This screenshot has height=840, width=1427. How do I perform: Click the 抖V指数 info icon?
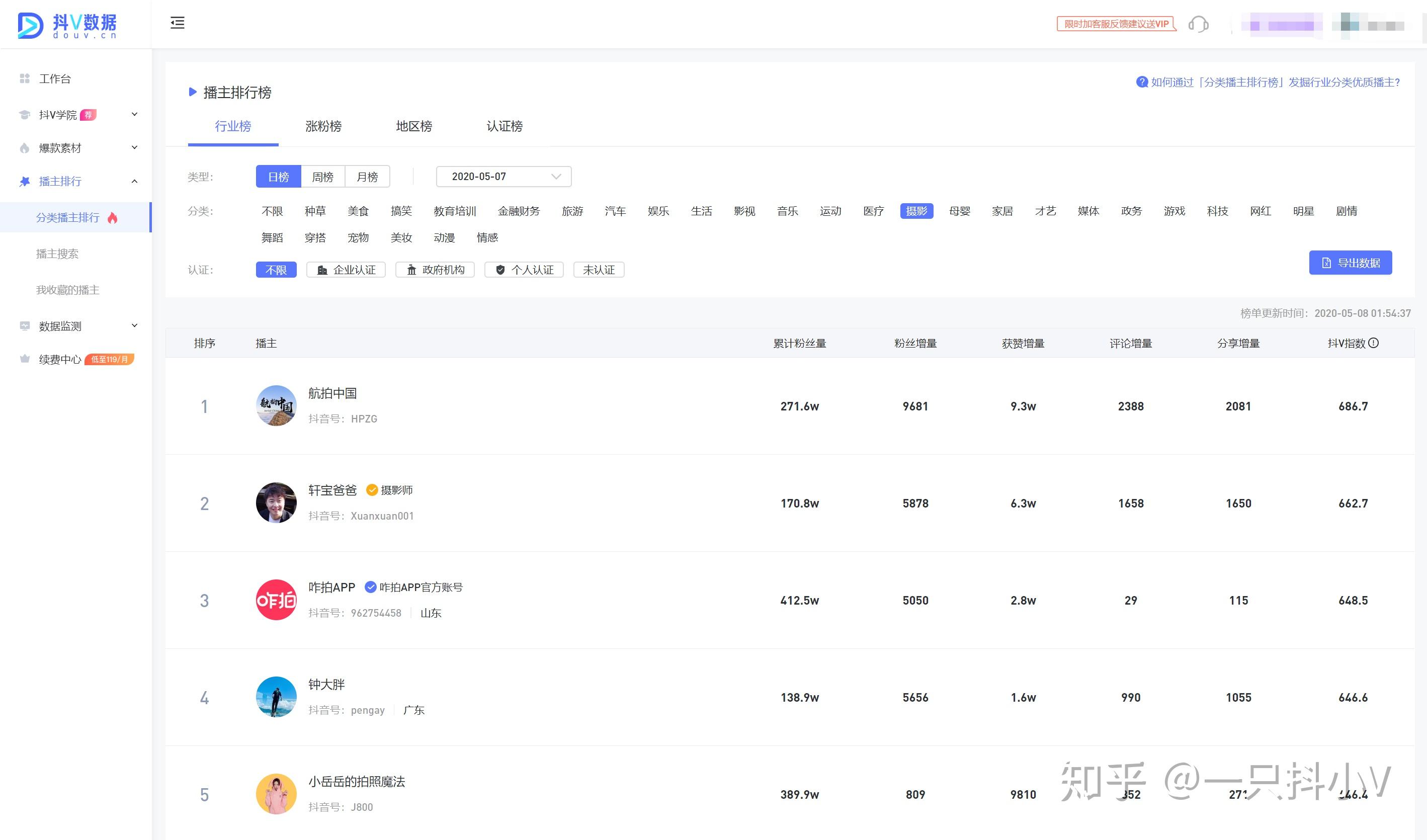coord(1373,343)
